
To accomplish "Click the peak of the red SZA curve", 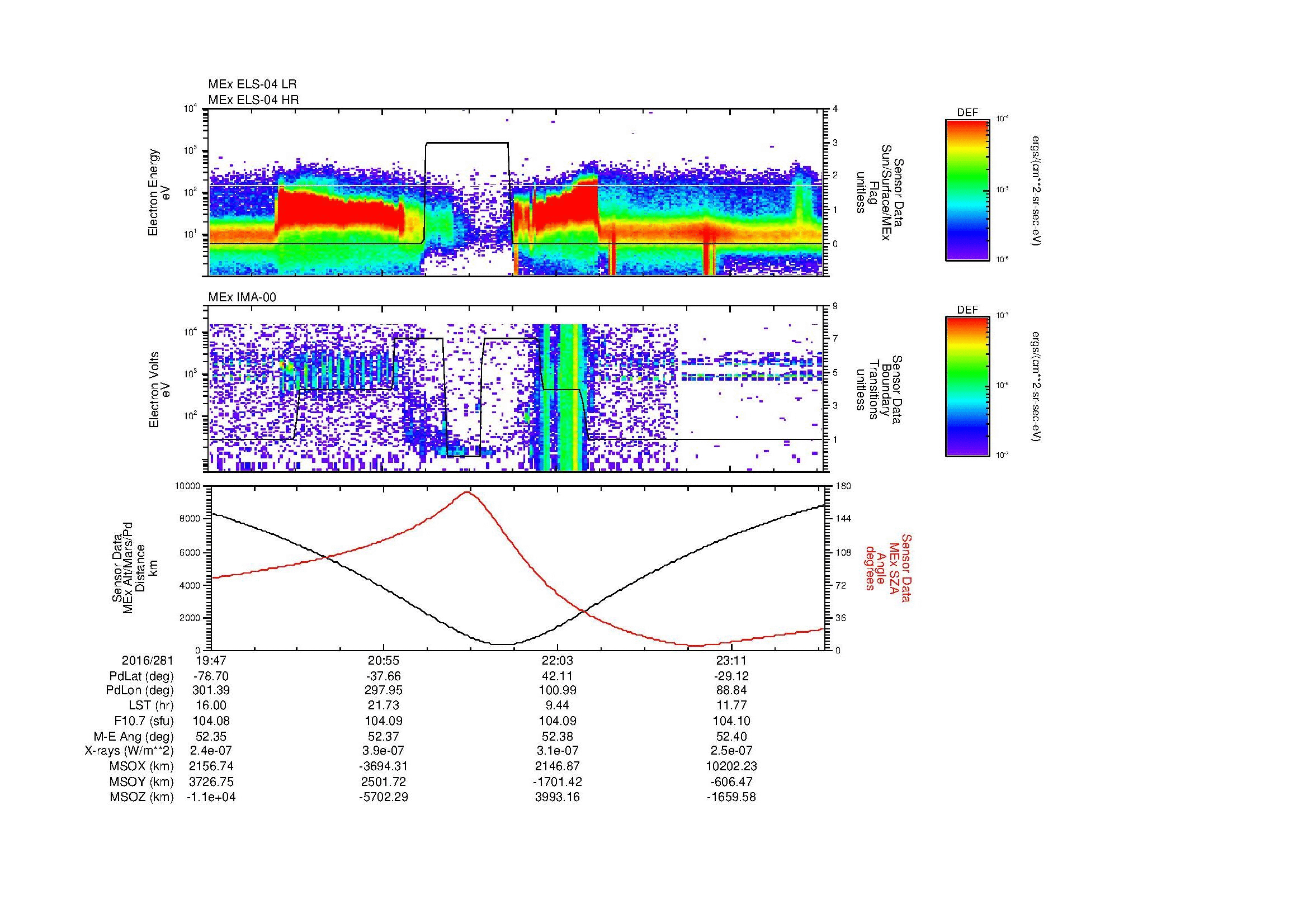I will pyautogui.click(x=468, y=491).
